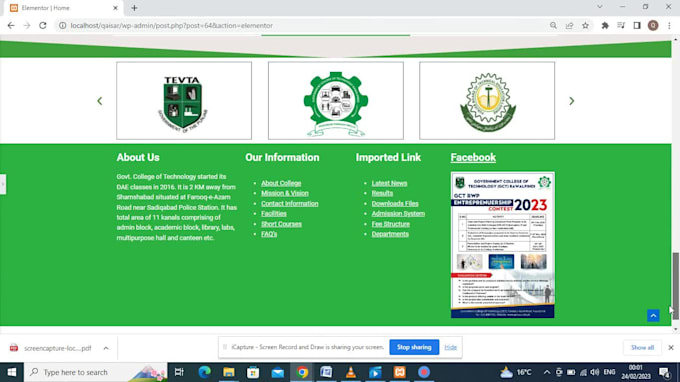Expand the download item options chevron

[x=106, y=348]
